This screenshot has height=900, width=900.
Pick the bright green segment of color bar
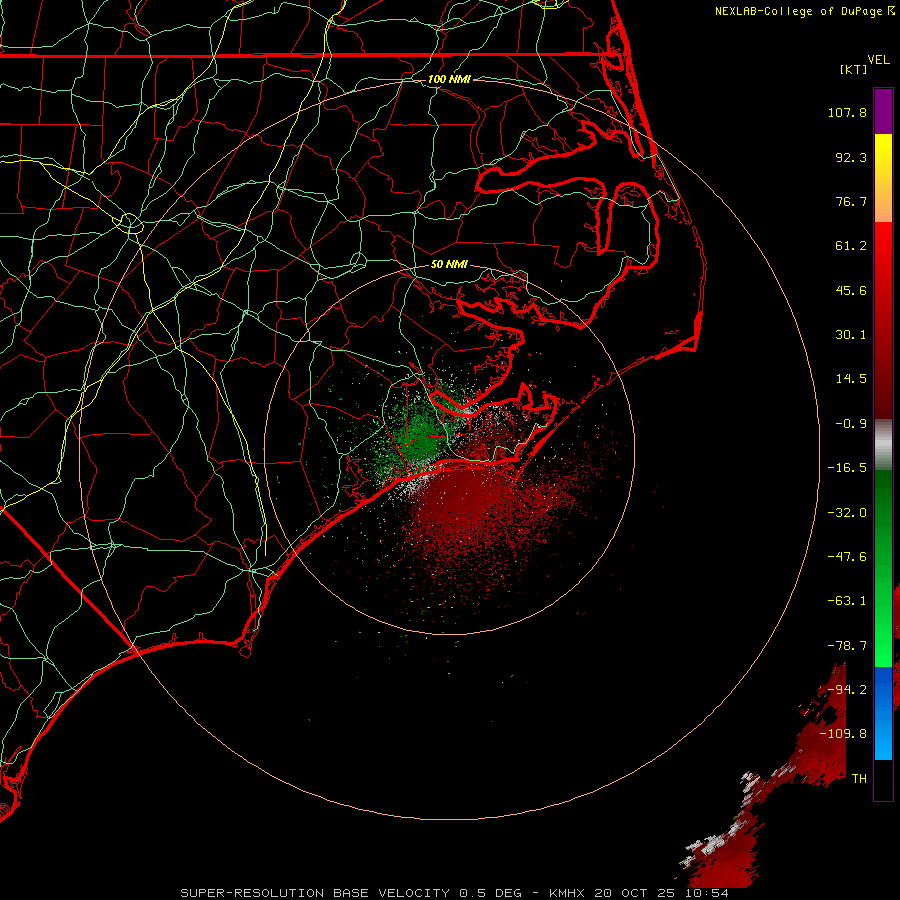pos(883,637)
